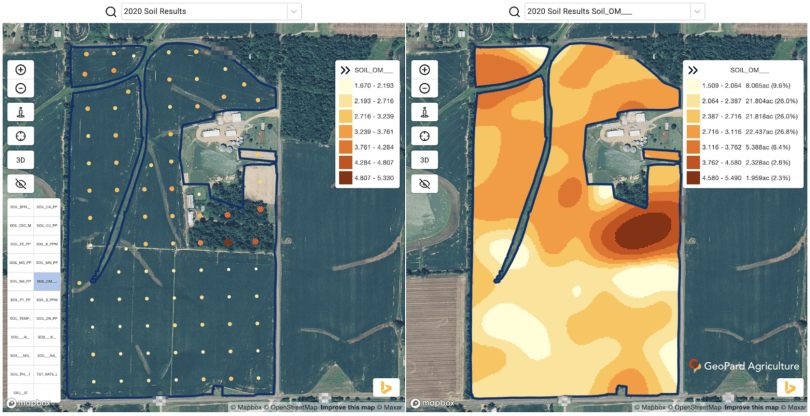Select the SOIL_CA_PP attribute
Viewport: 810px width, 416px height.
pyautogui.click(x=48, y=207)
